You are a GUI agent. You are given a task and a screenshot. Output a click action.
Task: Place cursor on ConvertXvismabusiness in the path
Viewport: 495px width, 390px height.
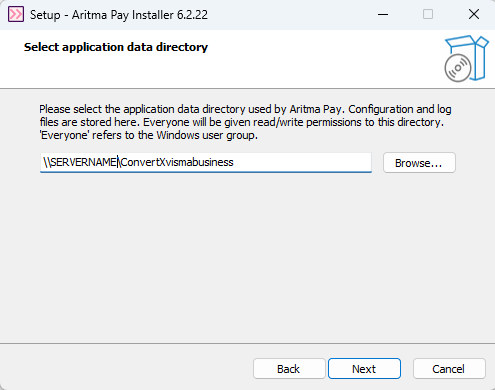pyautogui.click(x=177, y=162)
